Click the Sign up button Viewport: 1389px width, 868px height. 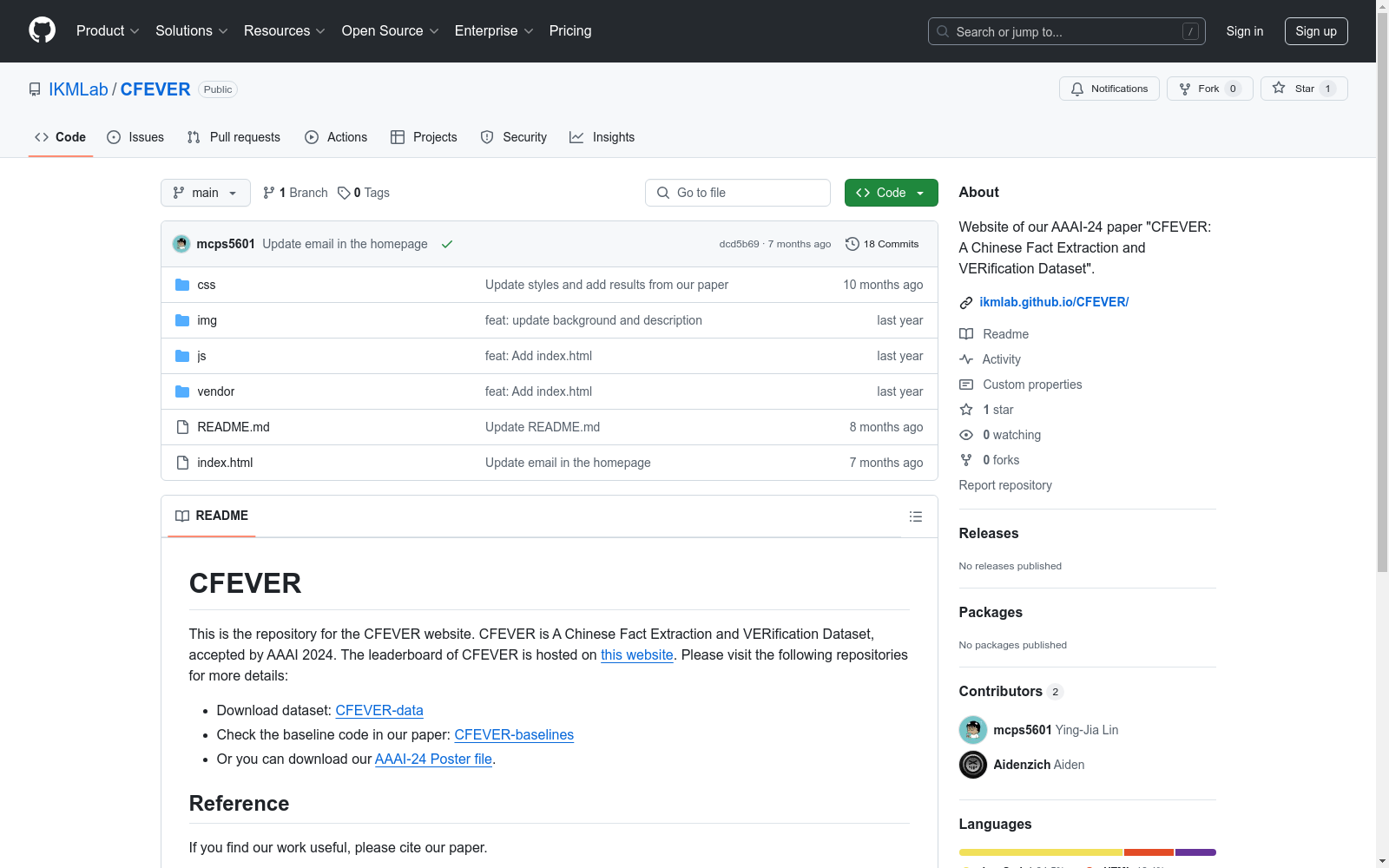tap(1316, 31)
